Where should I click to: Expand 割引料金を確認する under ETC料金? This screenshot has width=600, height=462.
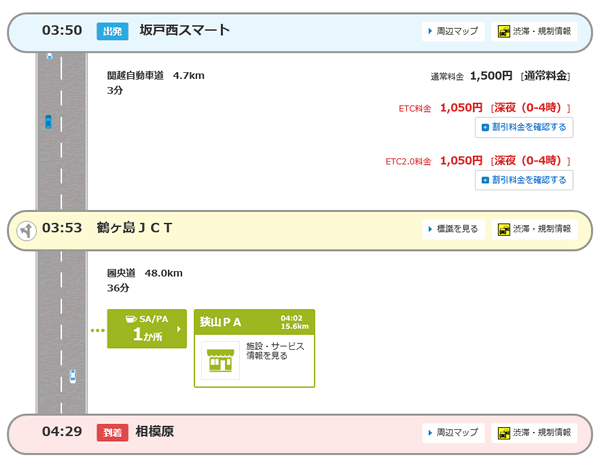click(x=524, y=127)
